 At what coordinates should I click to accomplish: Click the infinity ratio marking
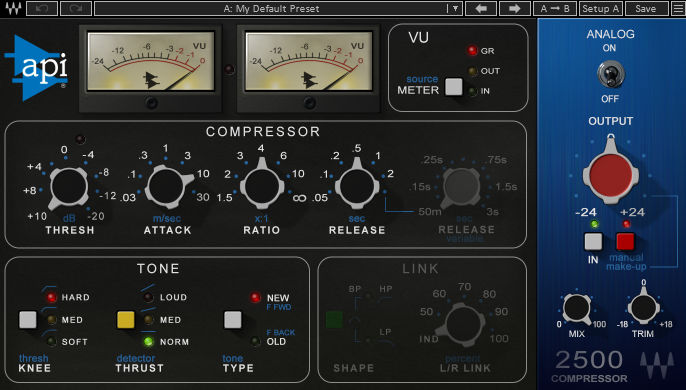(299, 198)
